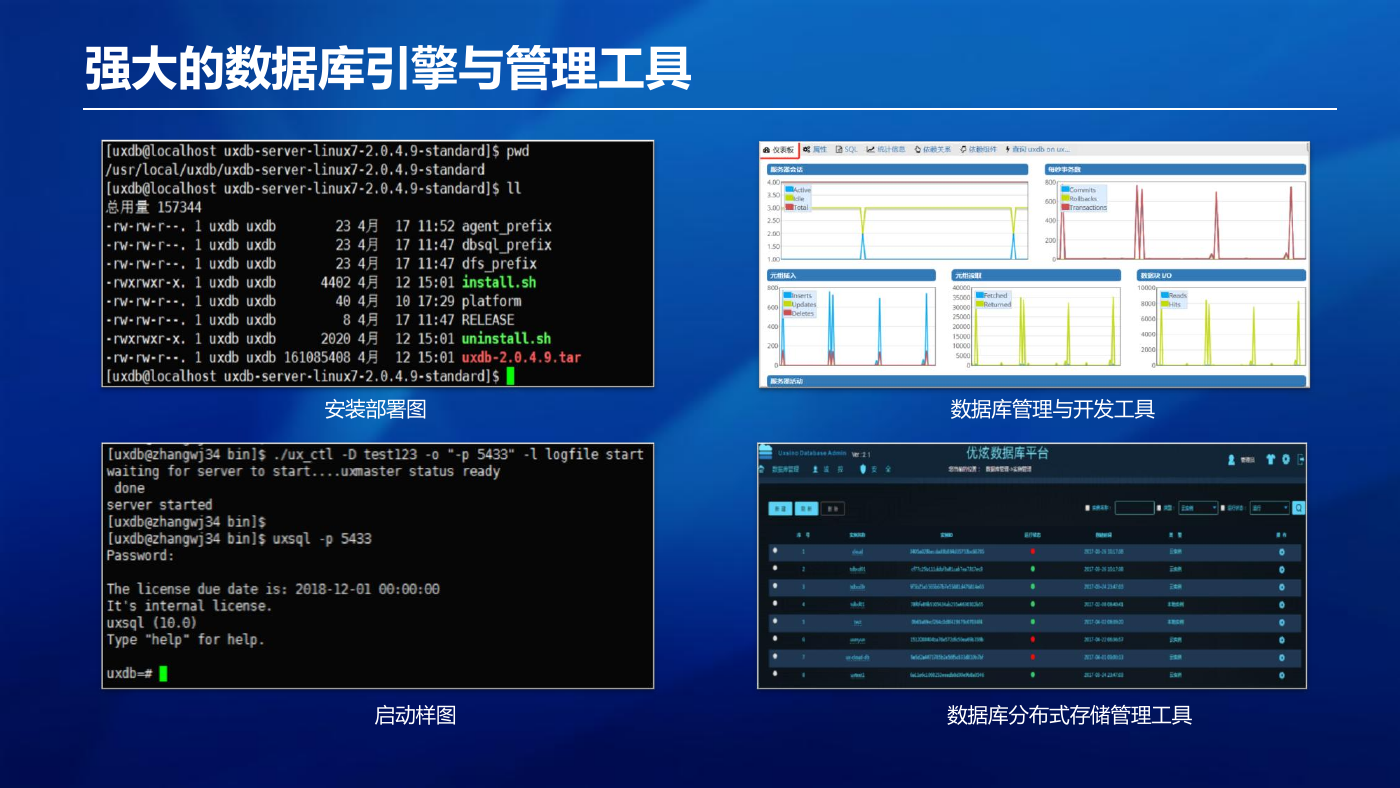Click the red status dot in row 1

(x=1032, y=551)
